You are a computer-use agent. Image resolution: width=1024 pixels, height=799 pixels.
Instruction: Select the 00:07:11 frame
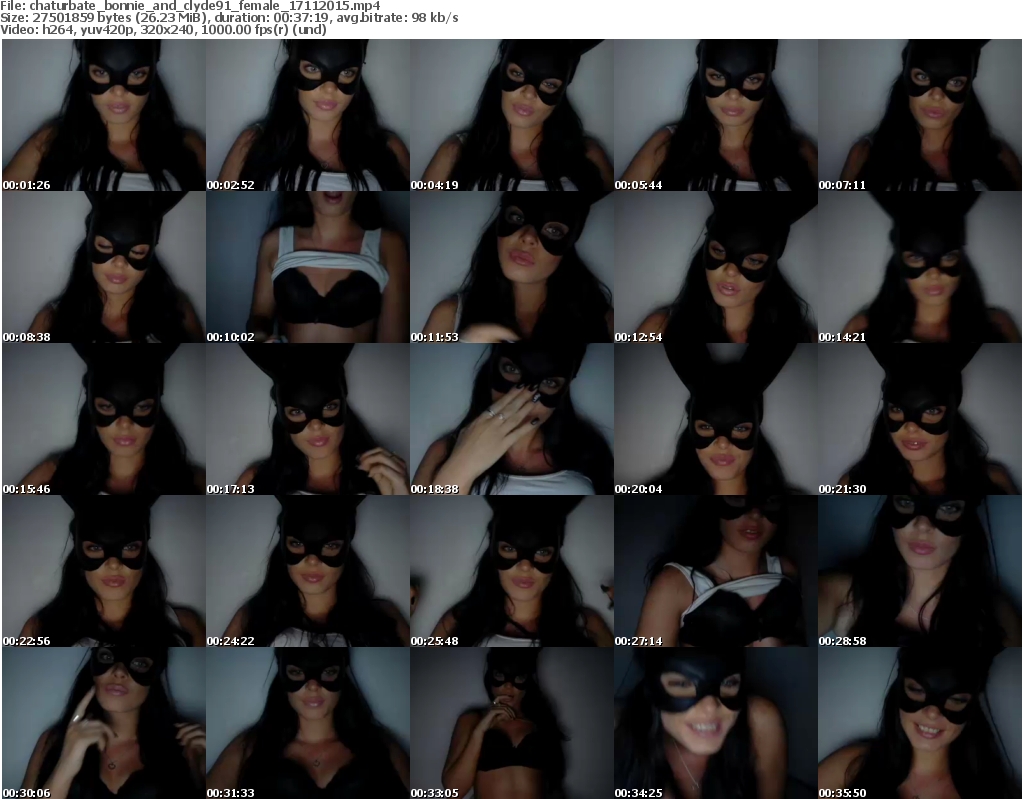pyautogui.click(x=920, y=115)
